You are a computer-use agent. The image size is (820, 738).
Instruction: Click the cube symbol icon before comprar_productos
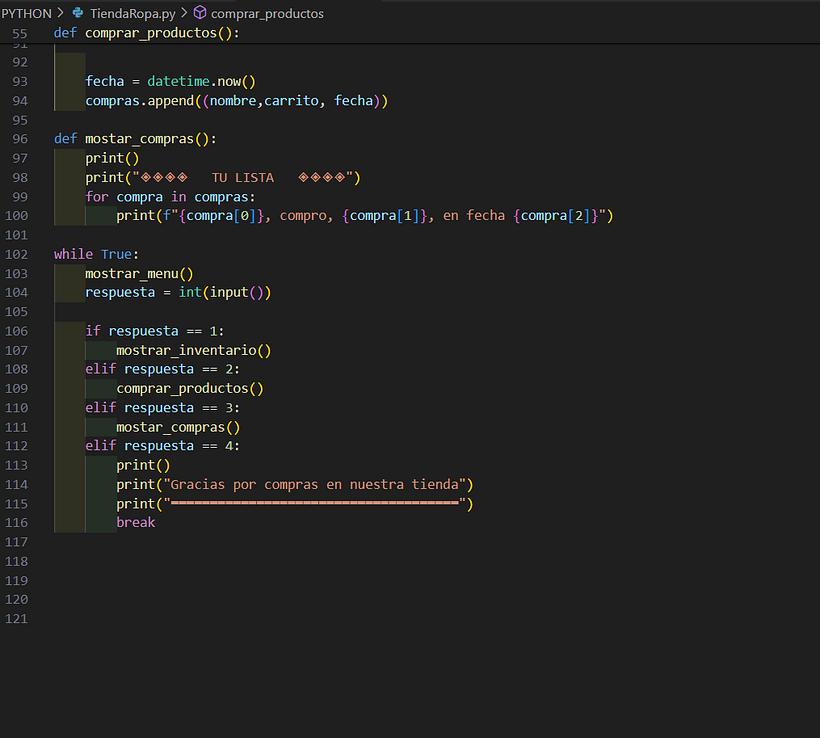(200, 13)
